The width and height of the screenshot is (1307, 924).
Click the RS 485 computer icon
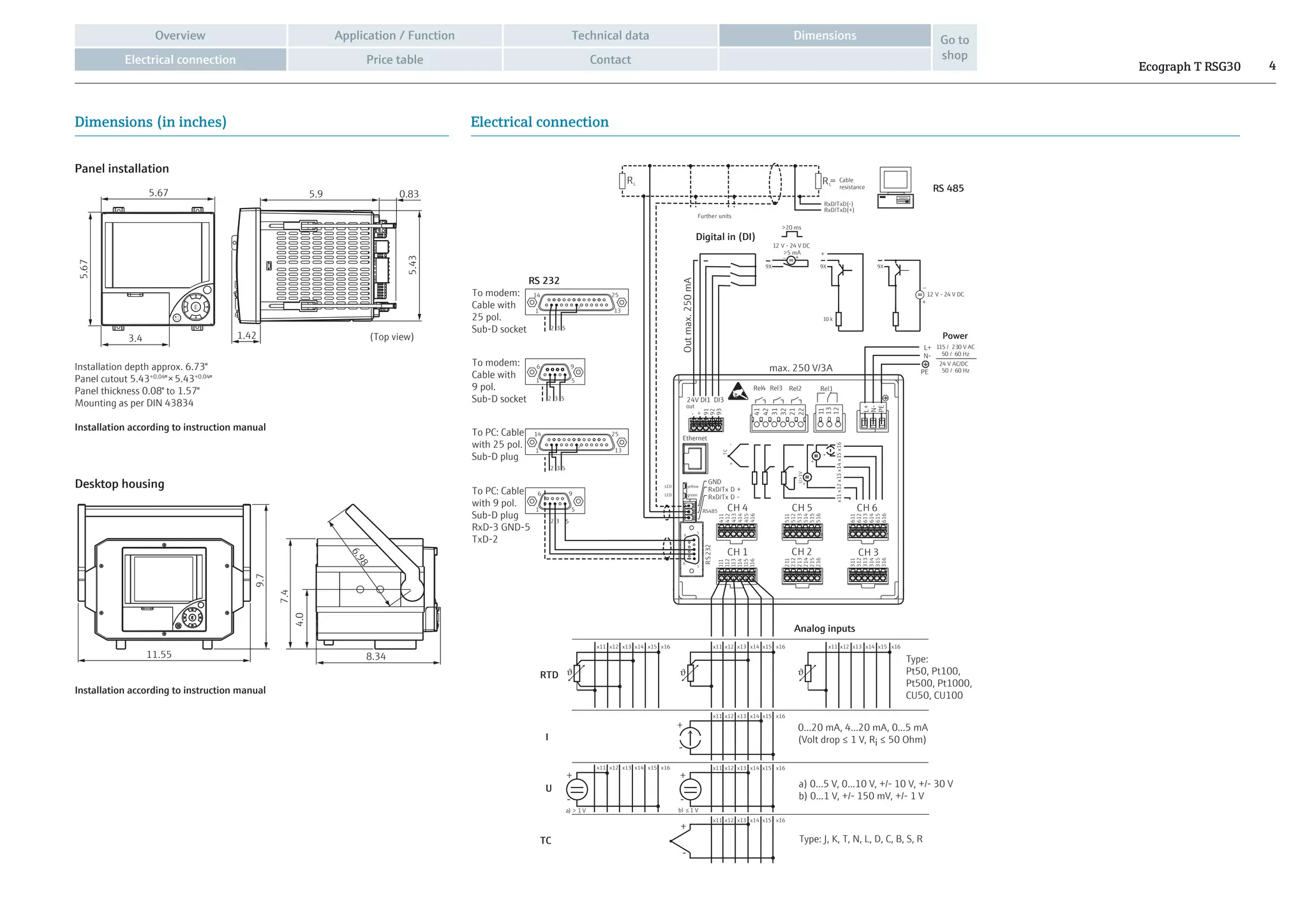coord(895,188)
